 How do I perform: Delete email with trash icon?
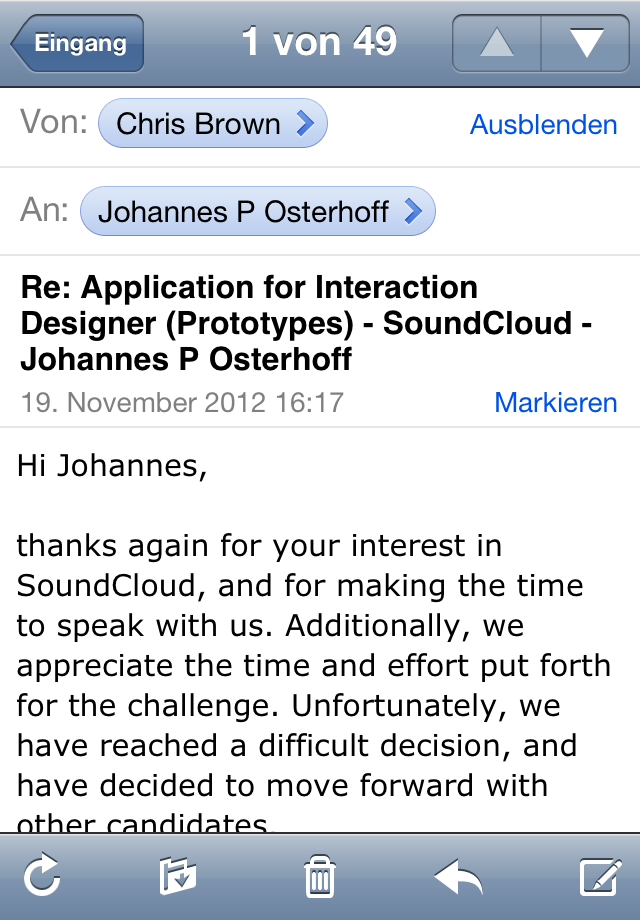tap(319, 877)
